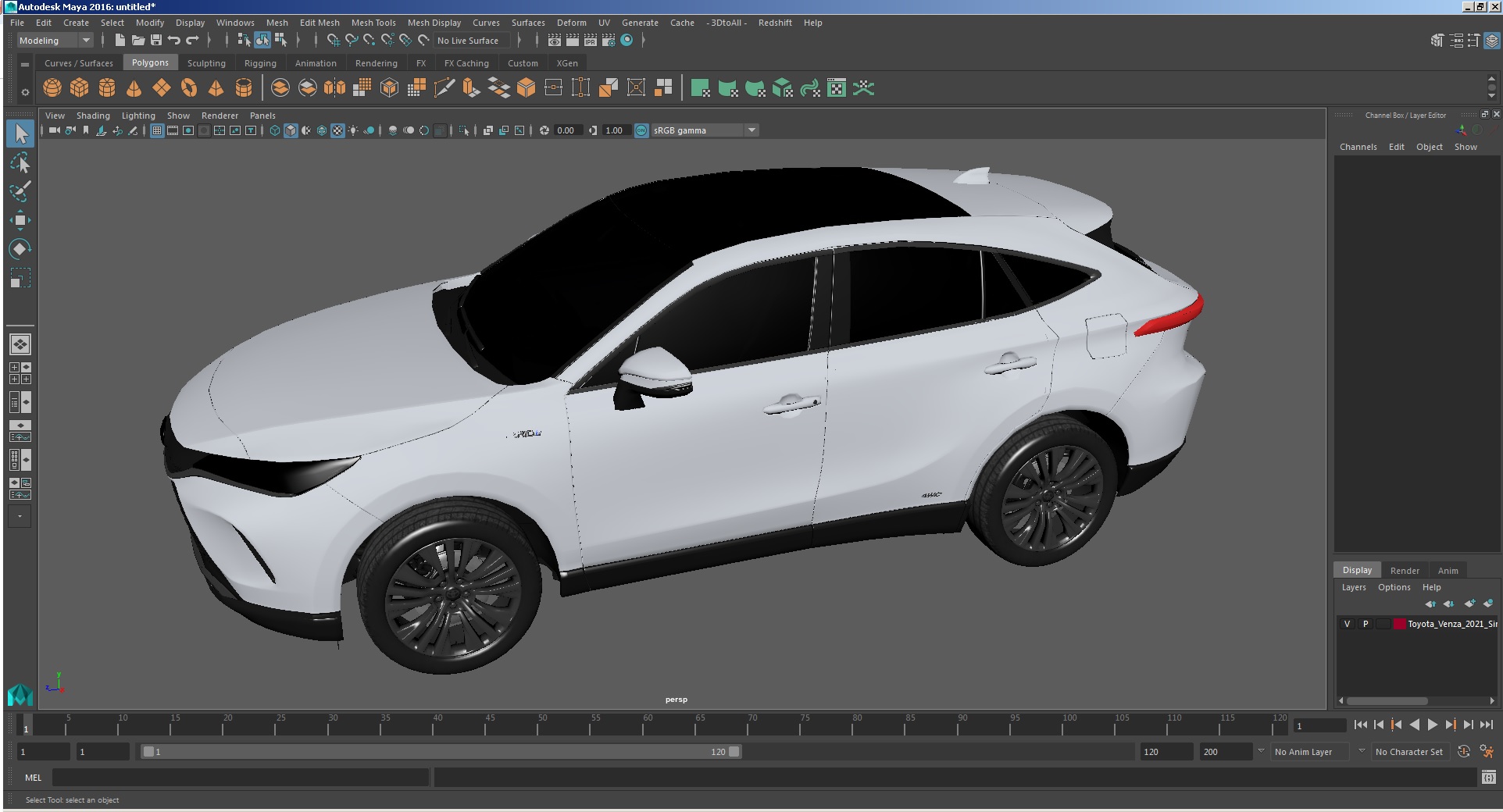Create a polygon cylinder from the shelf

tap(107, 88)
